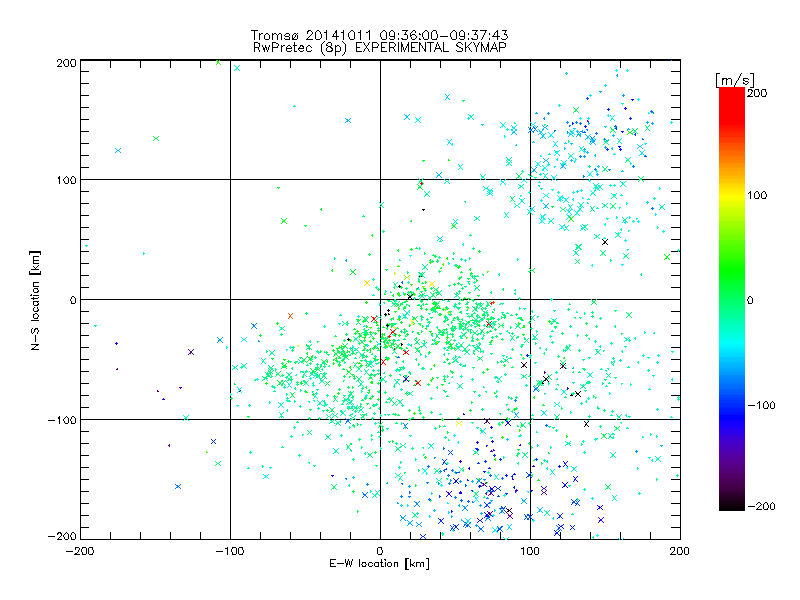The image size is (800, 600).
Task: Click the subtitle 'RwPretec (8p) EXPERIMENTAL SKYMAP'
Action: pos(380,48)
